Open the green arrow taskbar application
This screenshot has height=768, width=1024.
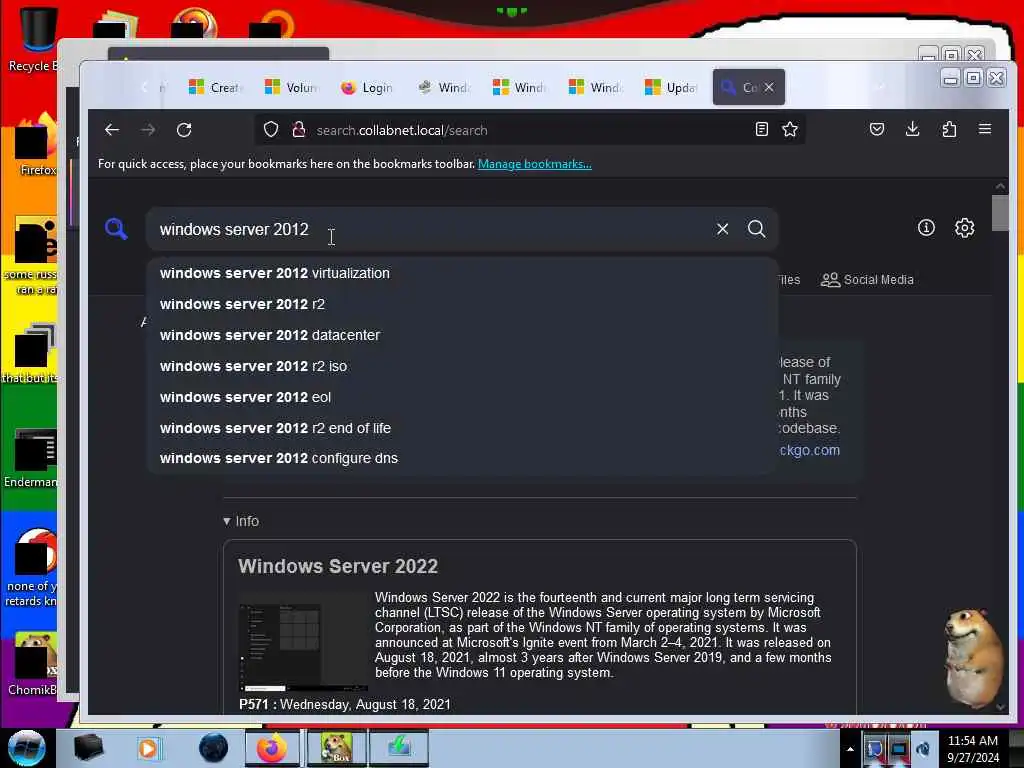tap(400, 748)
